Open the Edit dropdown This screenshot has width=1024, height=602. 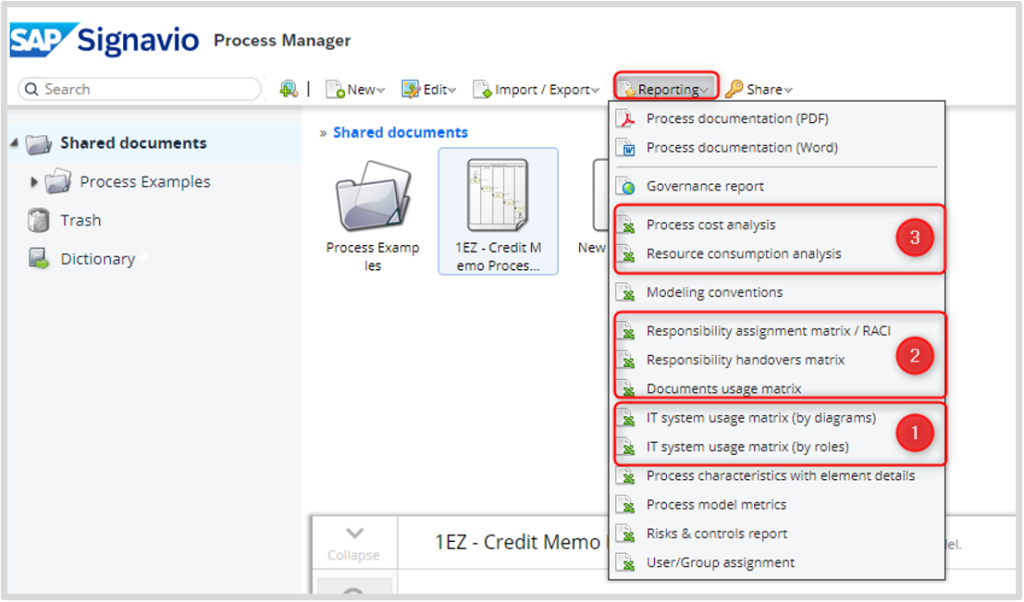429,89
